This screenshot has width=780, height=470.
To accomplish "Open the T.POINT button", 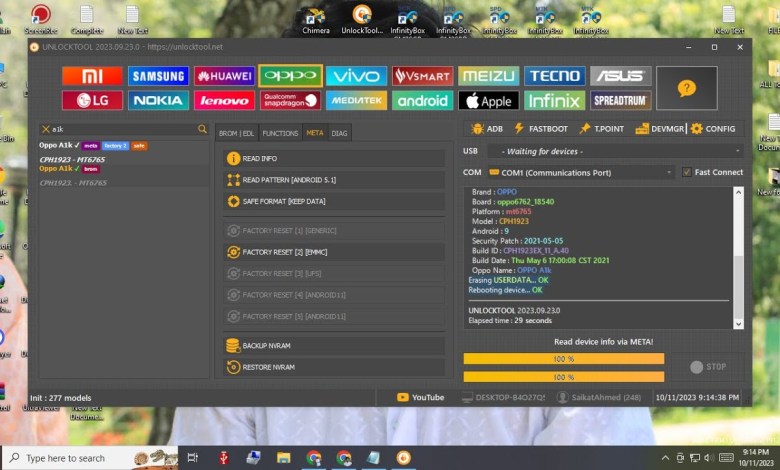I will point(601,129).
